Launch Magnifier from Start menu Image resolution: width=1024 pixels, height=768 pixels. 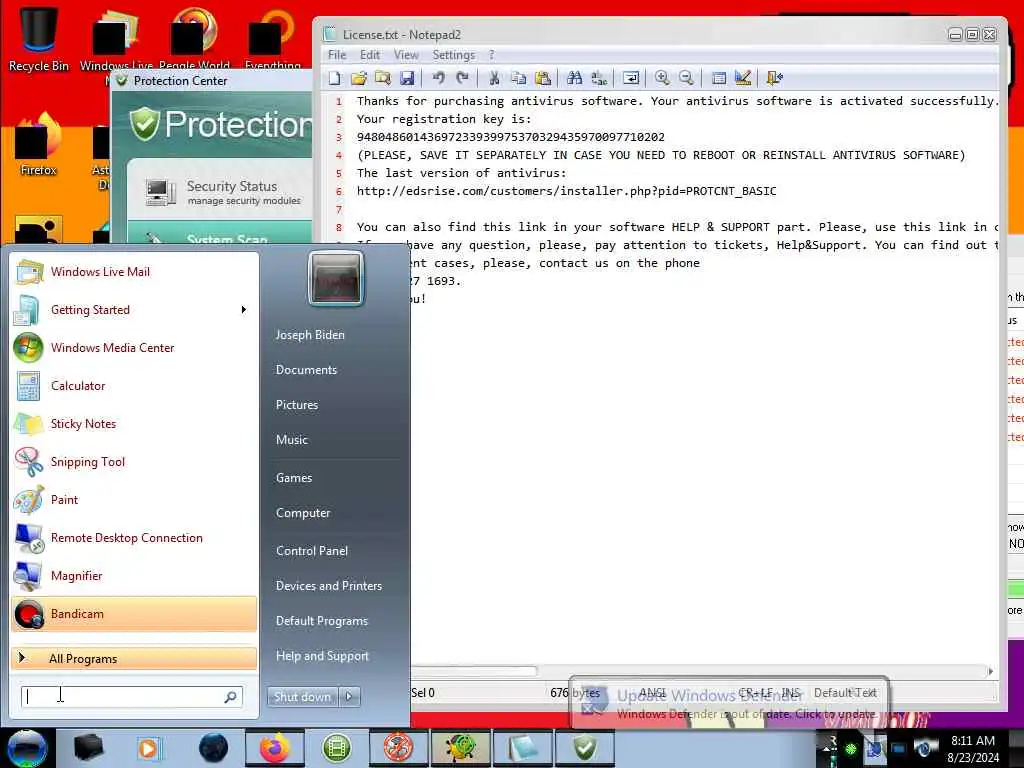[135, 576]
